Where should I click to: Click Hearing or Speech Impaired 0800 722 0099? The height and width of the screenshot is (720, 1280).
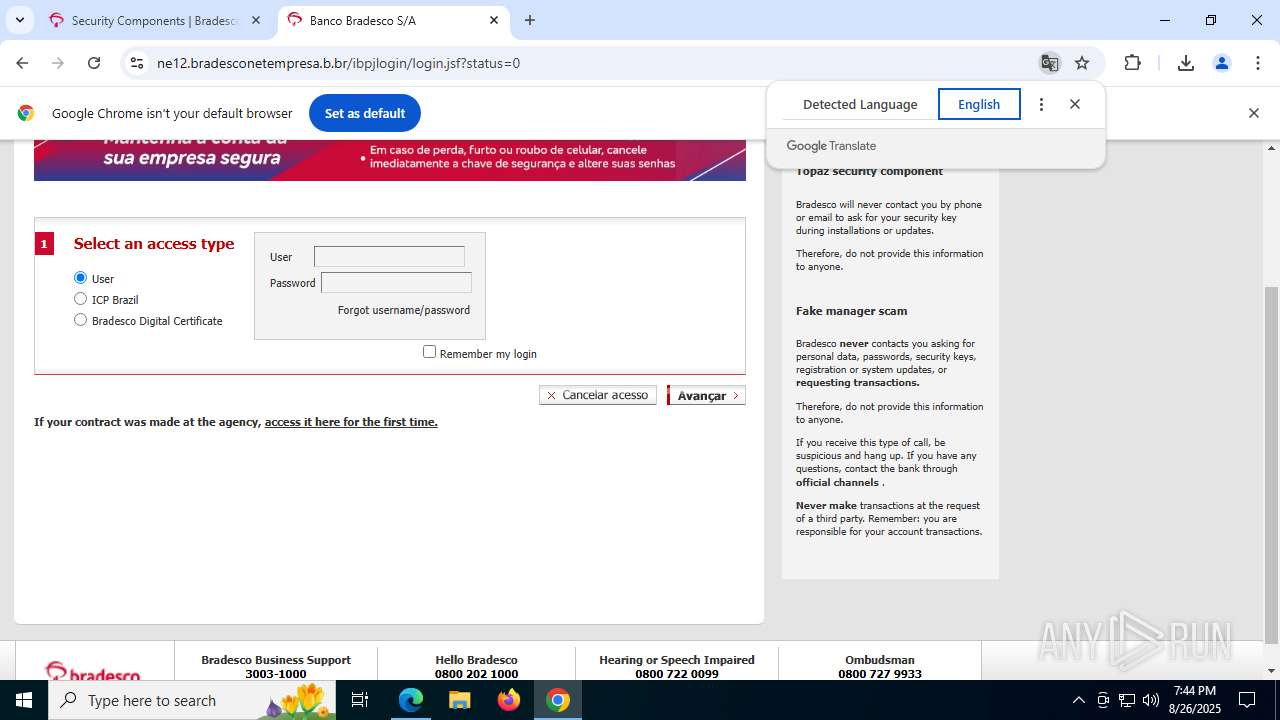coord(677,666)
